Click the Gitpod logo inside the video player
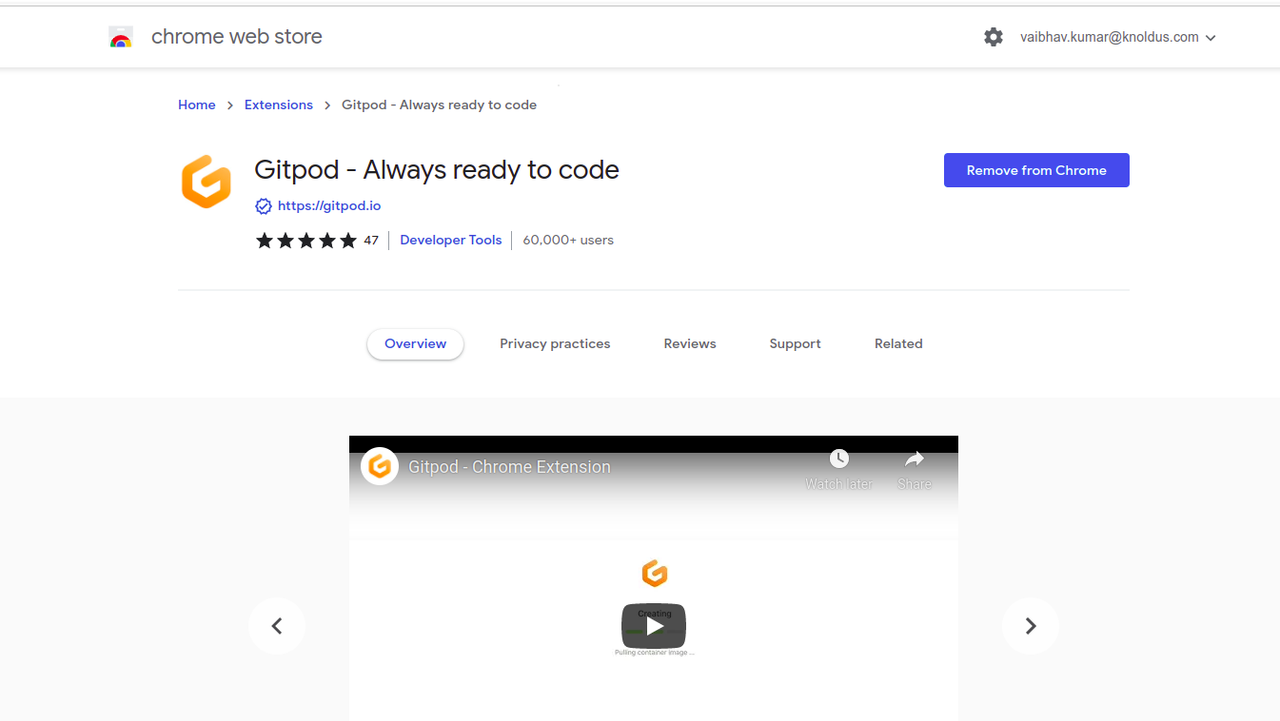Viewport: 1280px width, 721px height. (x=380, y=465)
